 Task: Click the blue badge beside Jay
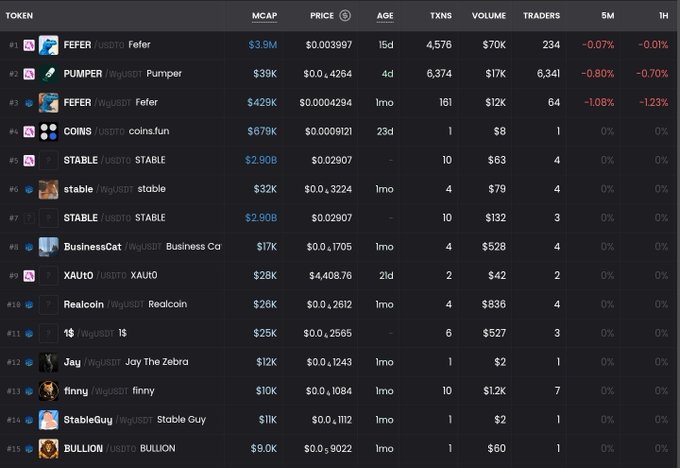[x=29, y=363]
